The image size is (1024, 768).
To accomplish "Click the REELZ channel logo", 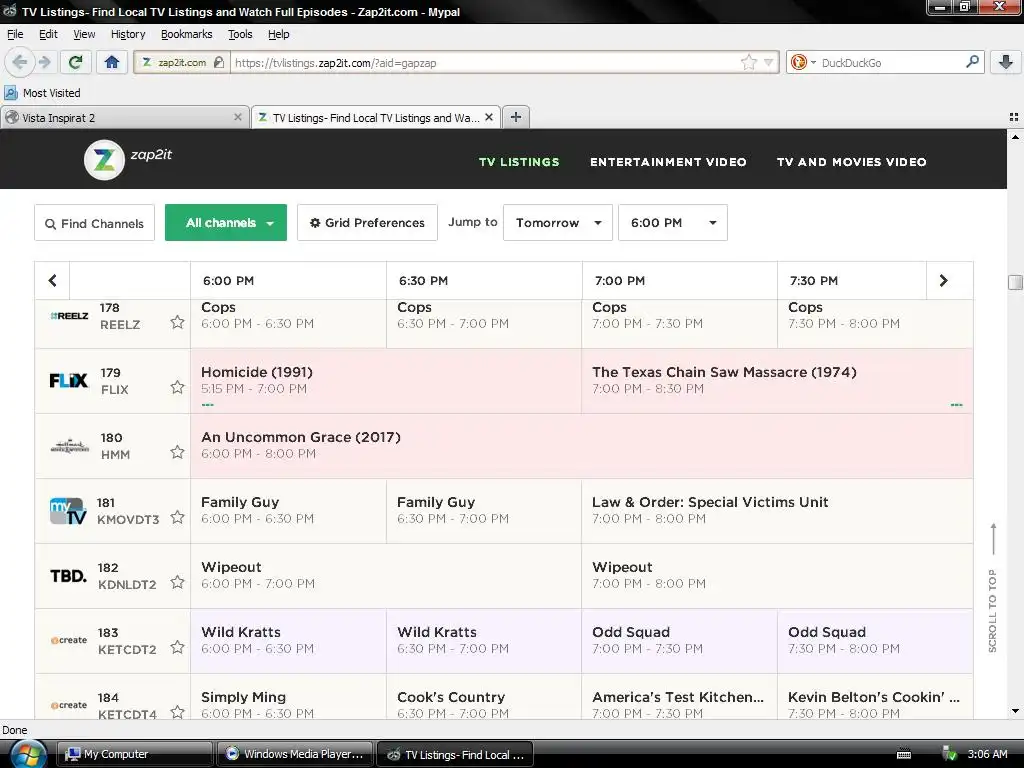I will click(69, 316).
